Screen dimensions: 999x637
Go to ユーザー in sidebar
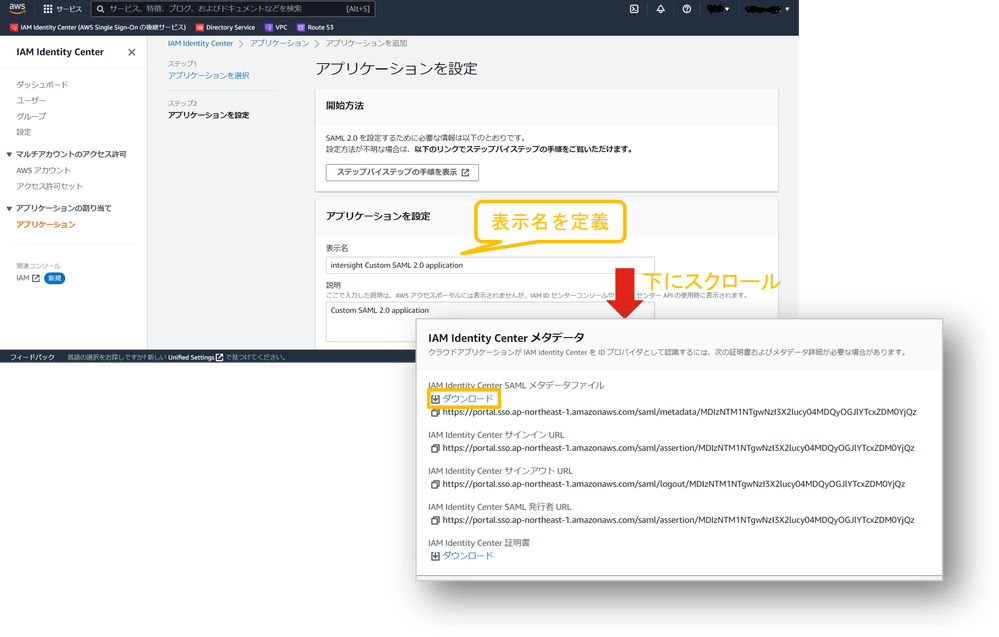(x=31, y=101)
